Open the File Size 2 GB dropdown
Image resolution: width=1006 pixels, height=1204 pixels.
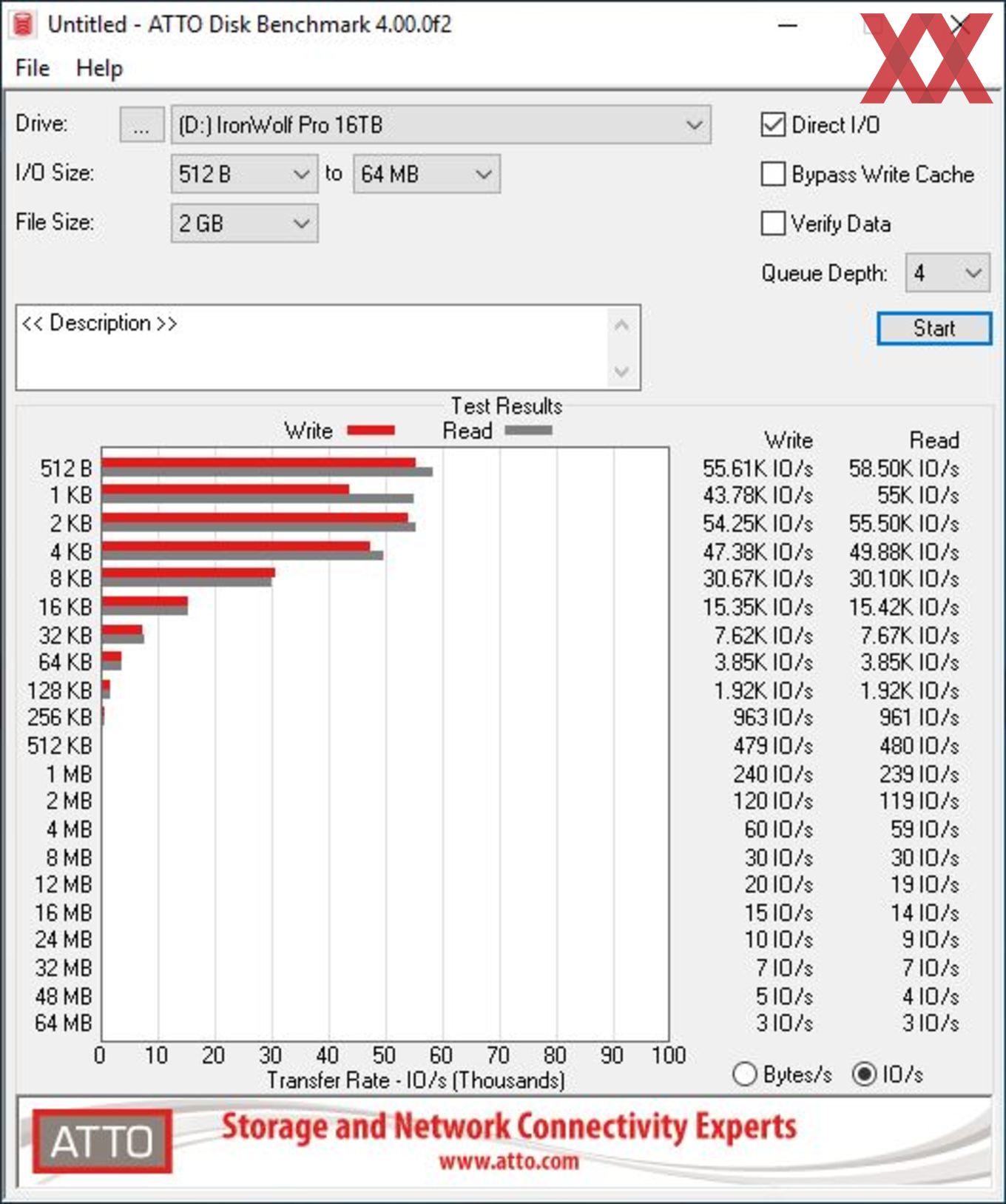tap(244, 223)
